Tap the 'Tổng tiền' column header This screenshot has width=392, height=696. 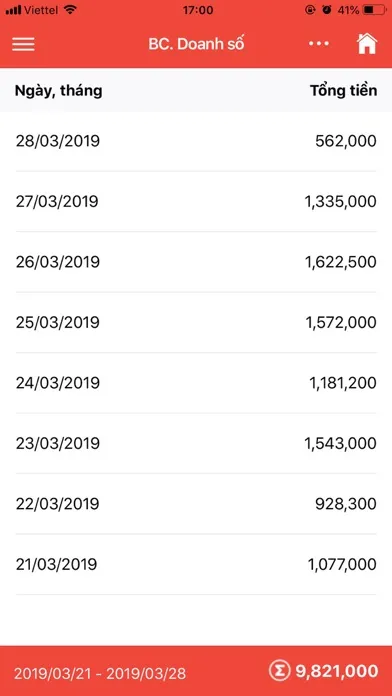344,91
